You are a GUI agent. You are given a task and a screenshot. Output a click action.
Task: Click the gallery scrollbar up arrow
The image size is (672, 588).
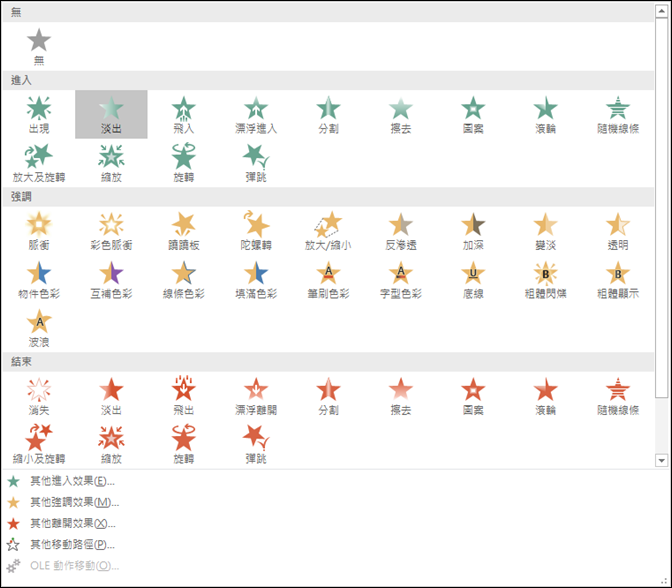point(662,11)
